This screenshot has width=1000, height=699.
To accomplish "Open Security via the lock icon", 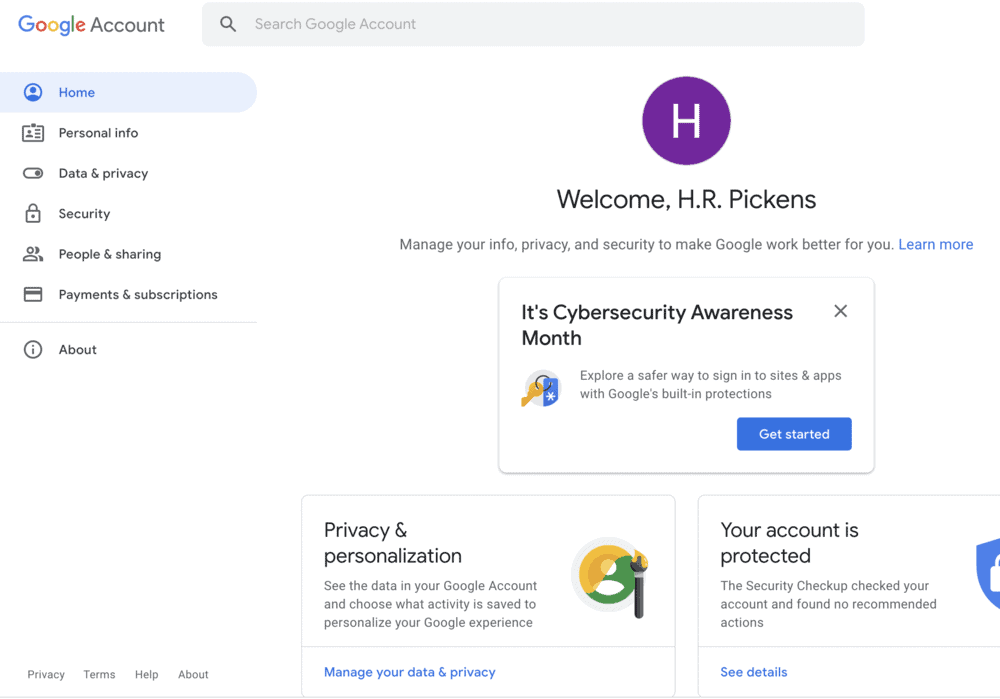I will click(x=33, y=213).
